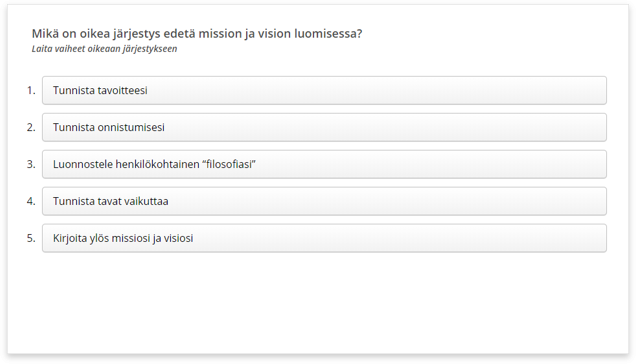Viewport: 636px width, 364px height.
Task: Choose the 'Kirjoita ylös missiosi ja visiosi' item
Action: point(324,238)
